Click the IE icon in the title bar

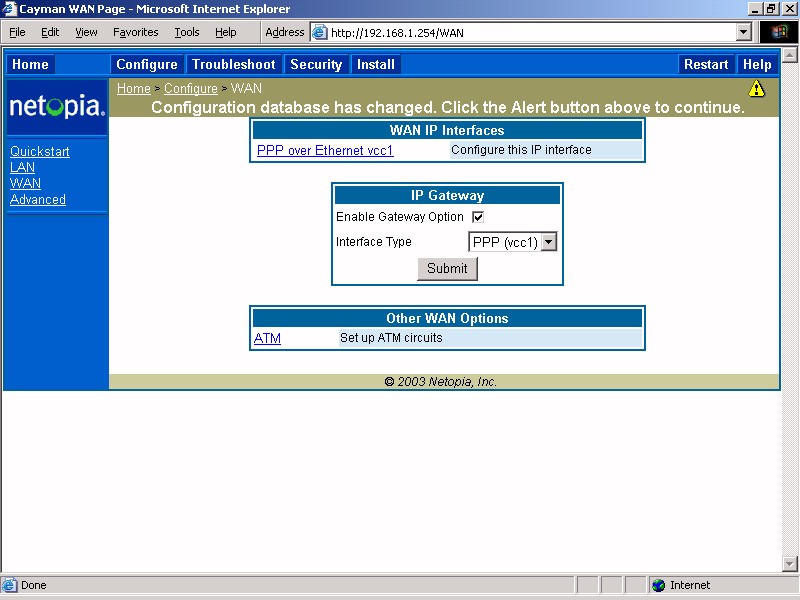point(9,9)
